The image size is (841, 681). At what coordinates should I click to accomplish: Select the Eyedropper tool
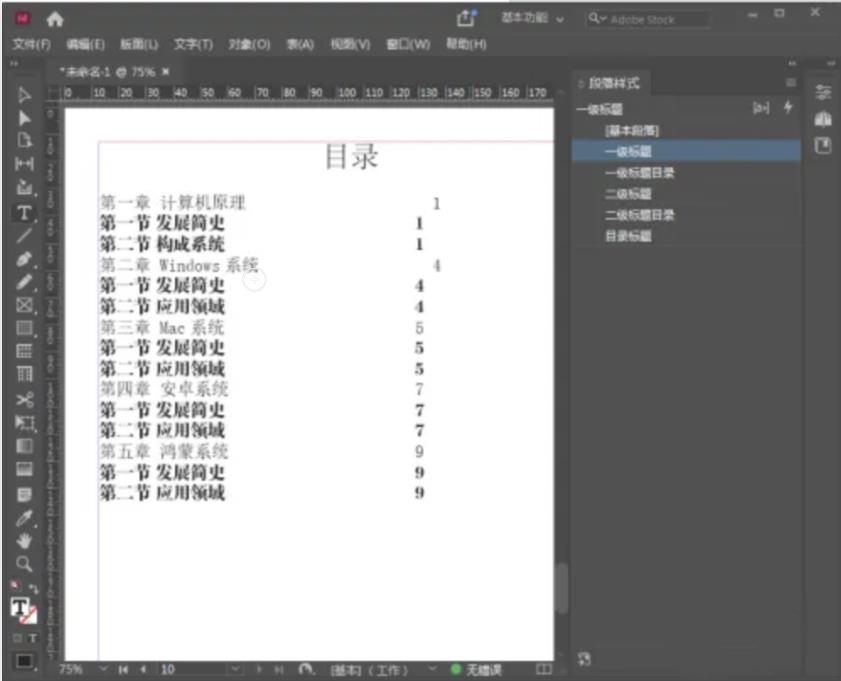tap(25, 518)
